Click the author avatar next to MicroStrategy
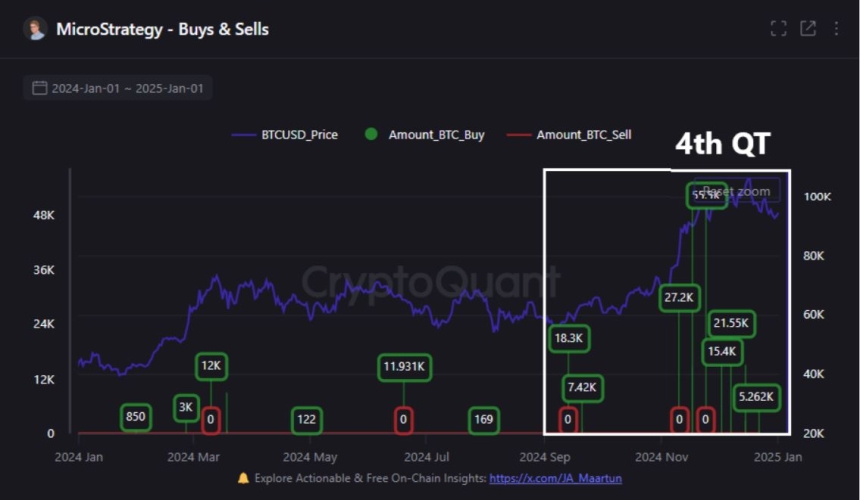The image size is (860, 500). click(35, 29)
